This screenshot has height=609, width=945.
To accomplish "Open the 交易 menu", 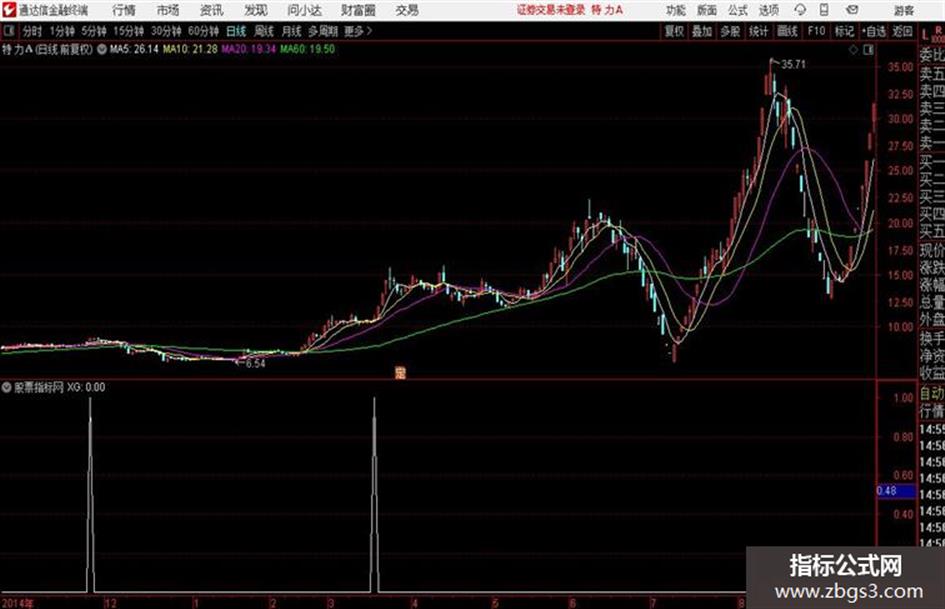I will pyautogui.click(x=407, y=10).
